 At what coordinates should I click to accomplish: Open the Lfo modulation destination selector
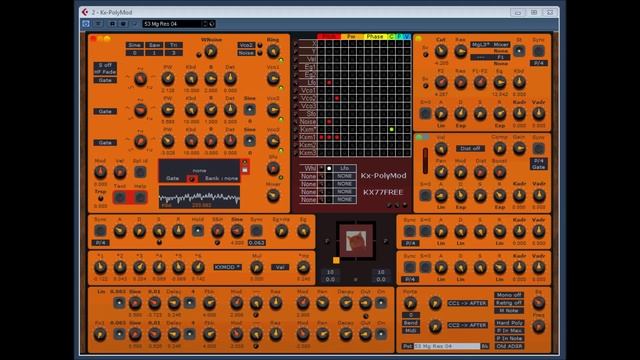[x=344, y=168]
